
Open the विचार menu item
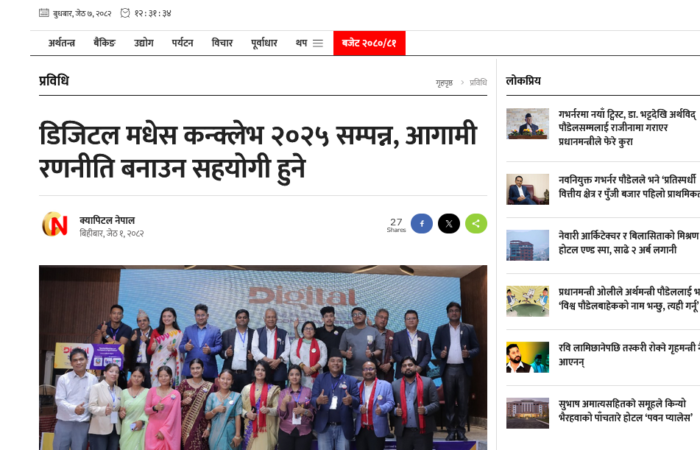222,43
